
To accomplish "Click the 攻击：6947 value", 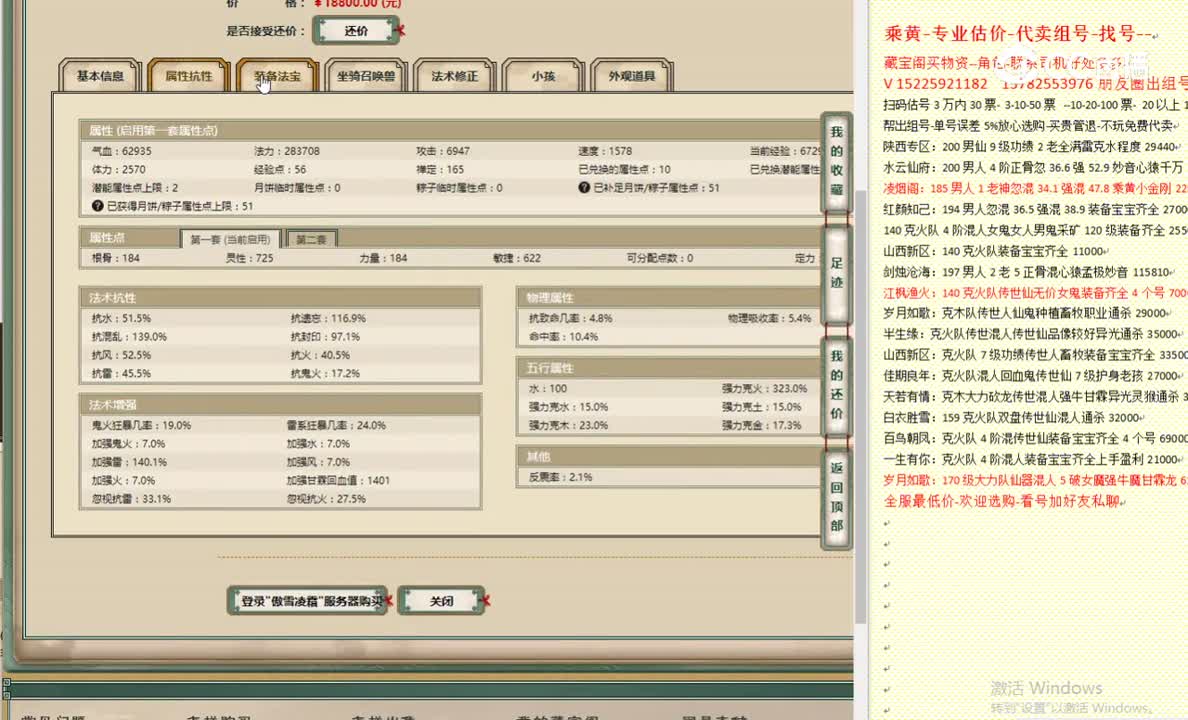I will point(443,152).
